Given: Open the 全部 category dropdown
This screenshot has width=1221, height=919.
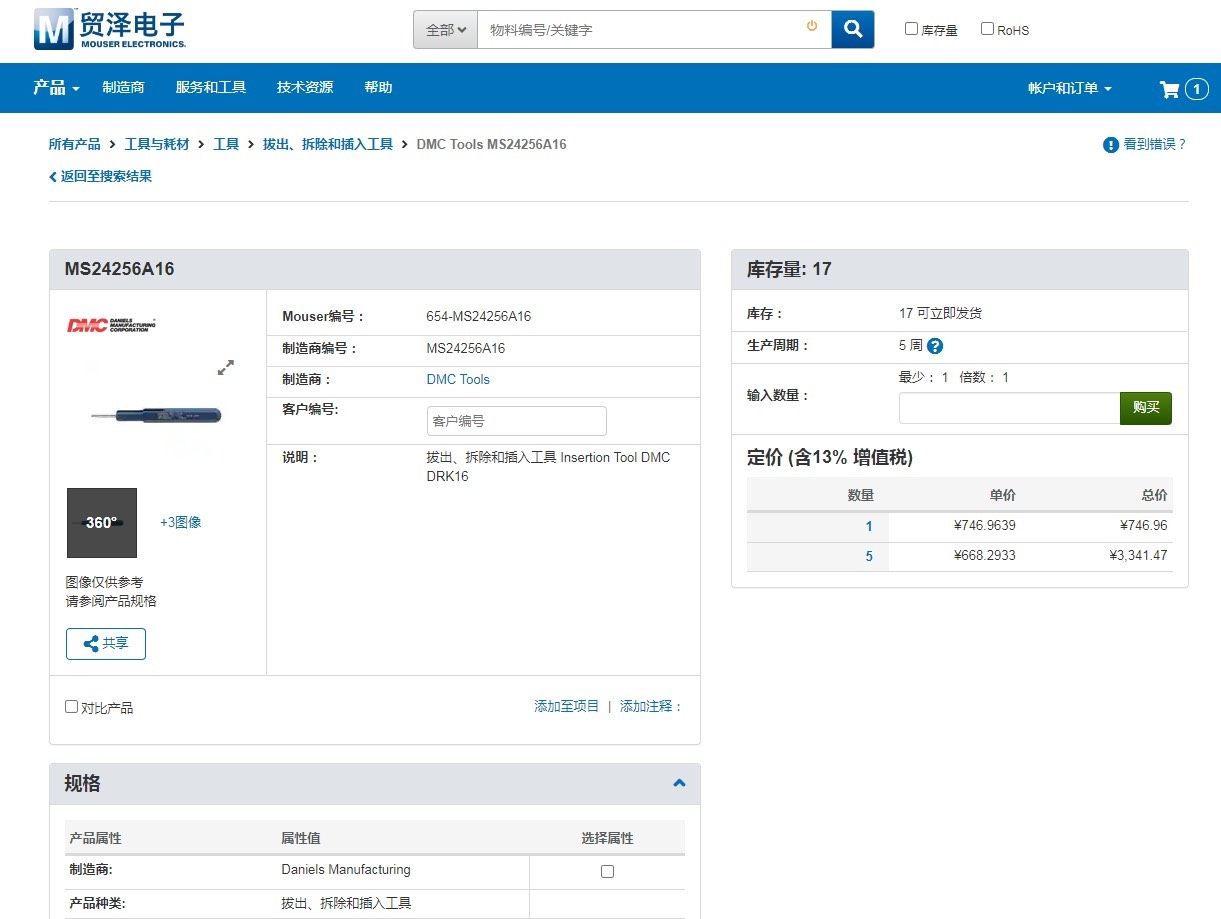Looking at the screenshot, I should tap(446, 30).
